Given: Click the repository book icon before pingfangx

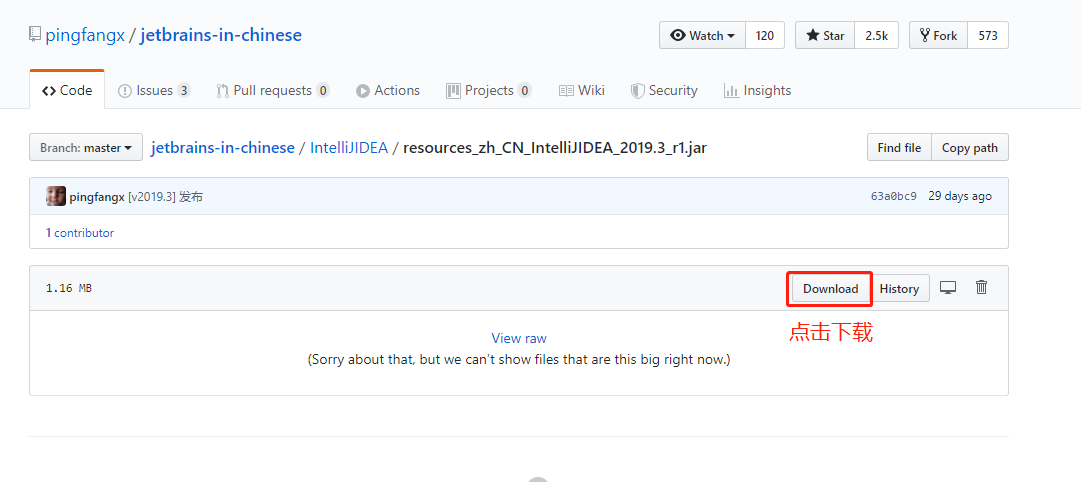Looking at the screenshot, I should point(34,35).
